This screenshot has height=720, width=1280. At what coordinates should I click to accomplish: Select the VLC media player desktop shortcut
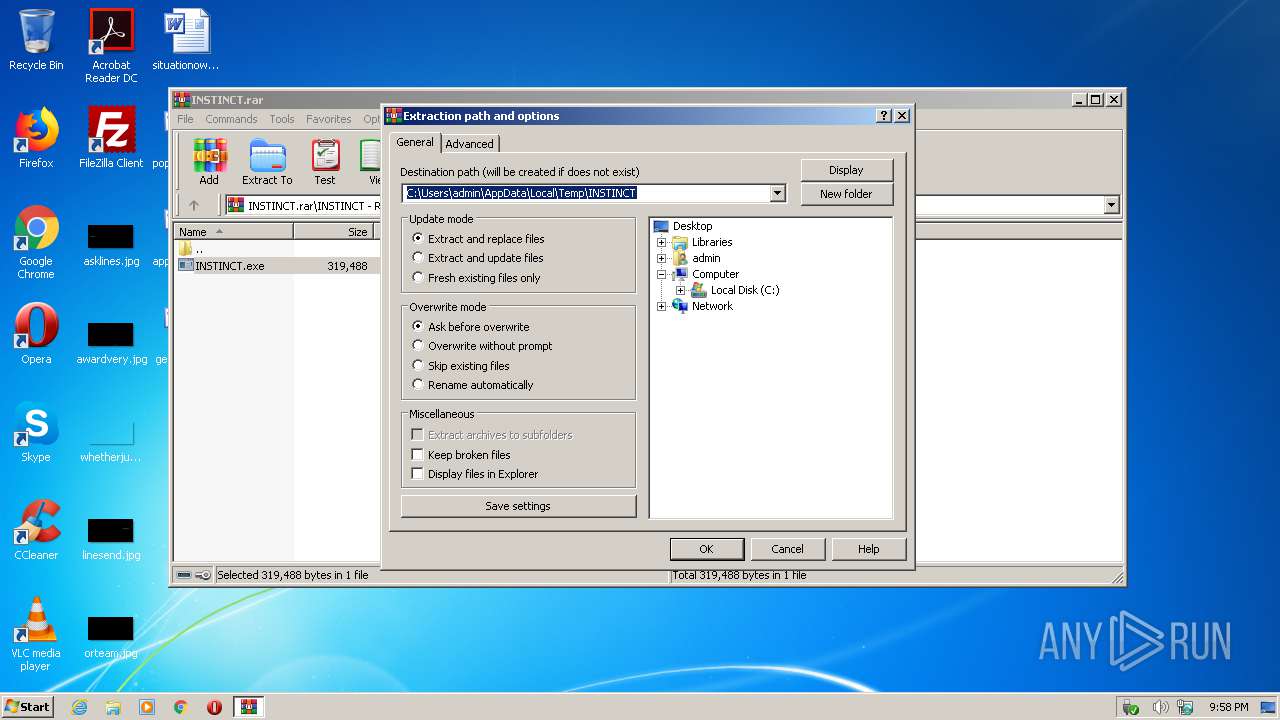36,634
